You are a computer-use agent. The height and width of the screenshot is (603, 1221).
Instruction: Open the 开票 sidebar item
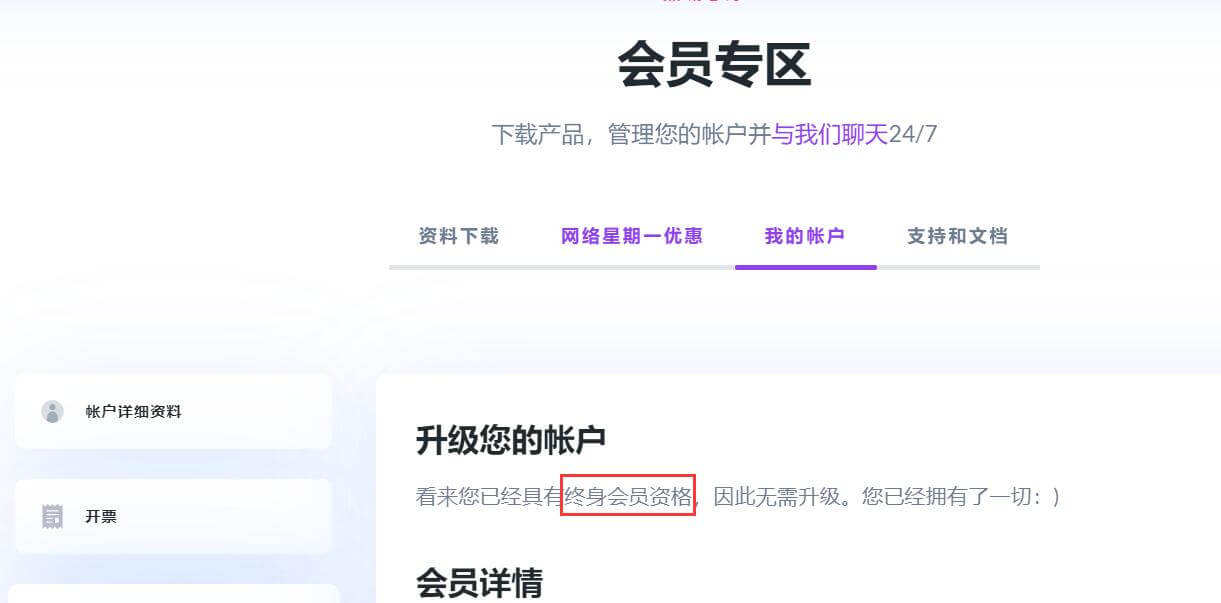coord(173,516)
